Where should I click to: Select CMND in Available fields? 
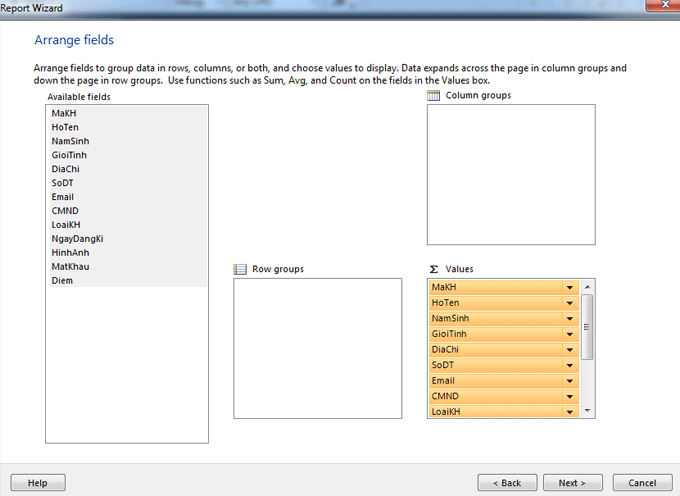128,211
